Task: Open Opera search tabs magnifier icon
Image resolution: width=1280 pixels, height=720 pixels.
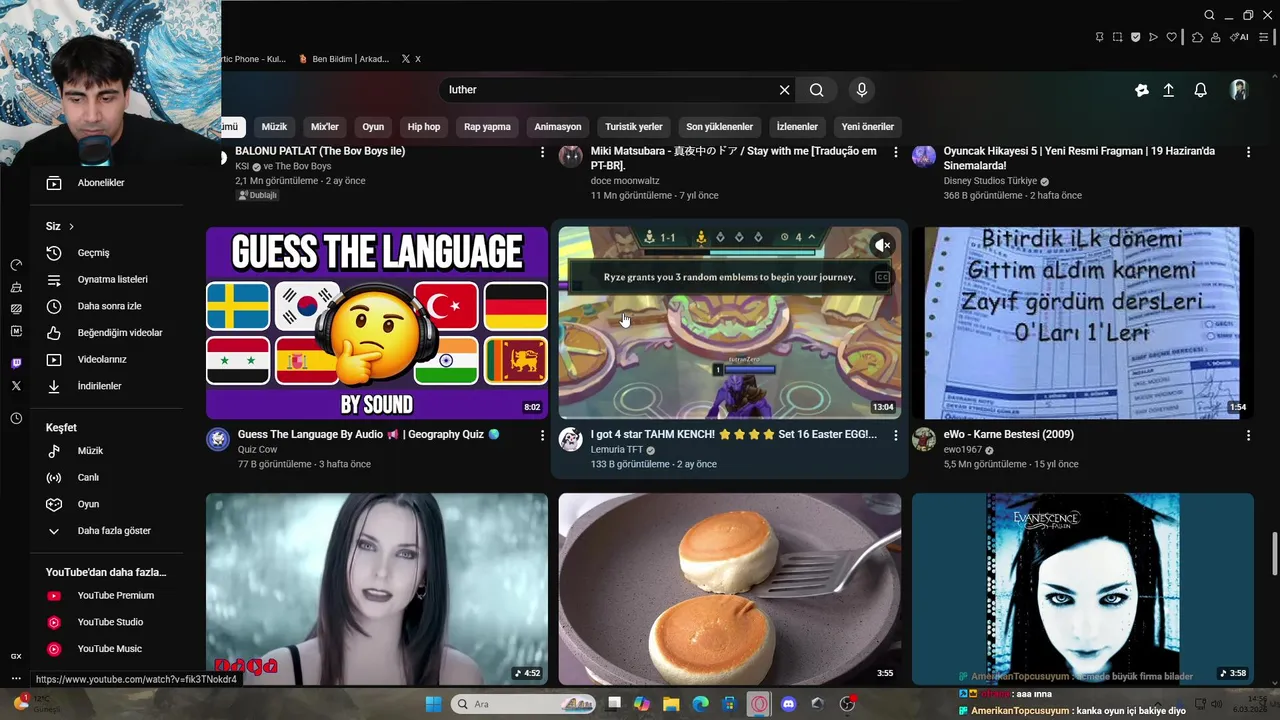Action: 1209,15
